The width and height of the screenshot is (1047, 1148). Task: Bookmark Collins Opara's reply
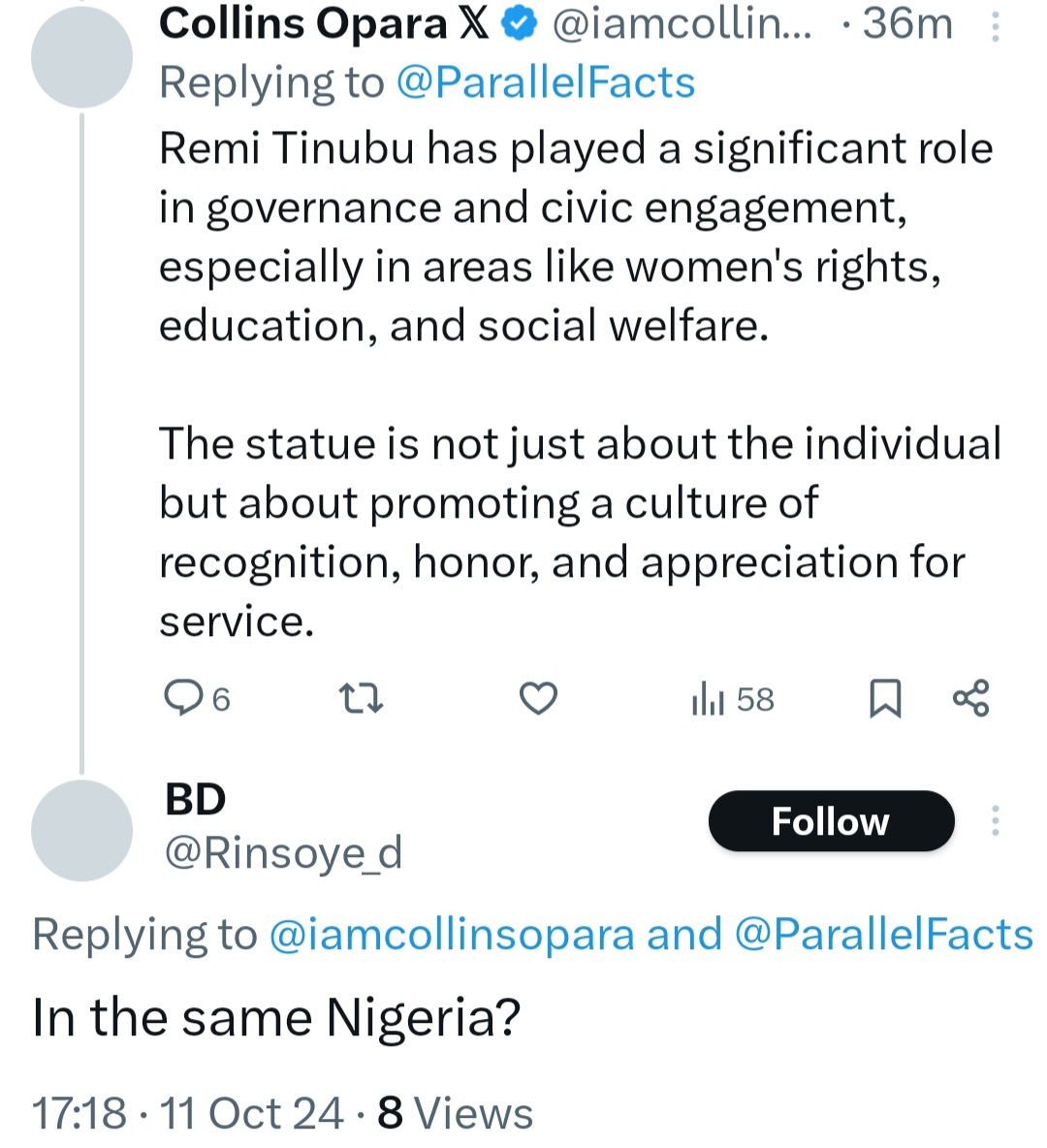click(884, 698)
